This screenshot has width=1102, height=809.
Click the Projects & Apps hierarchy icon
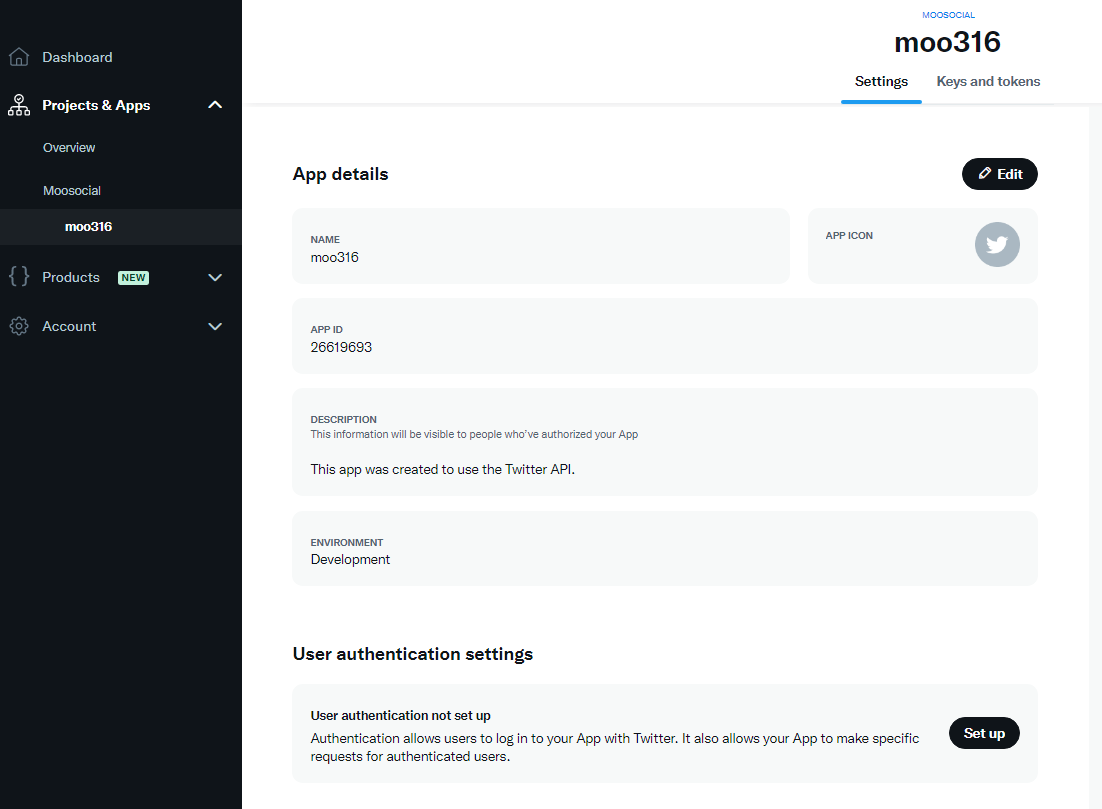pyautogui.click(x=19, y=105)
